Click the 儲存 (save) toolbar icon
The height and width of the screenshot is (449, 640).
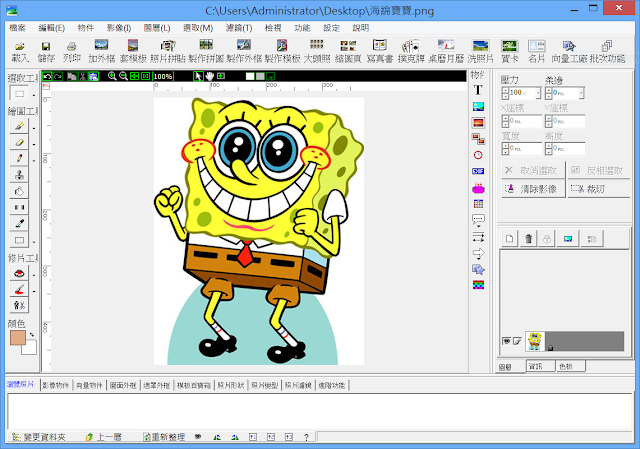point(46,52)
